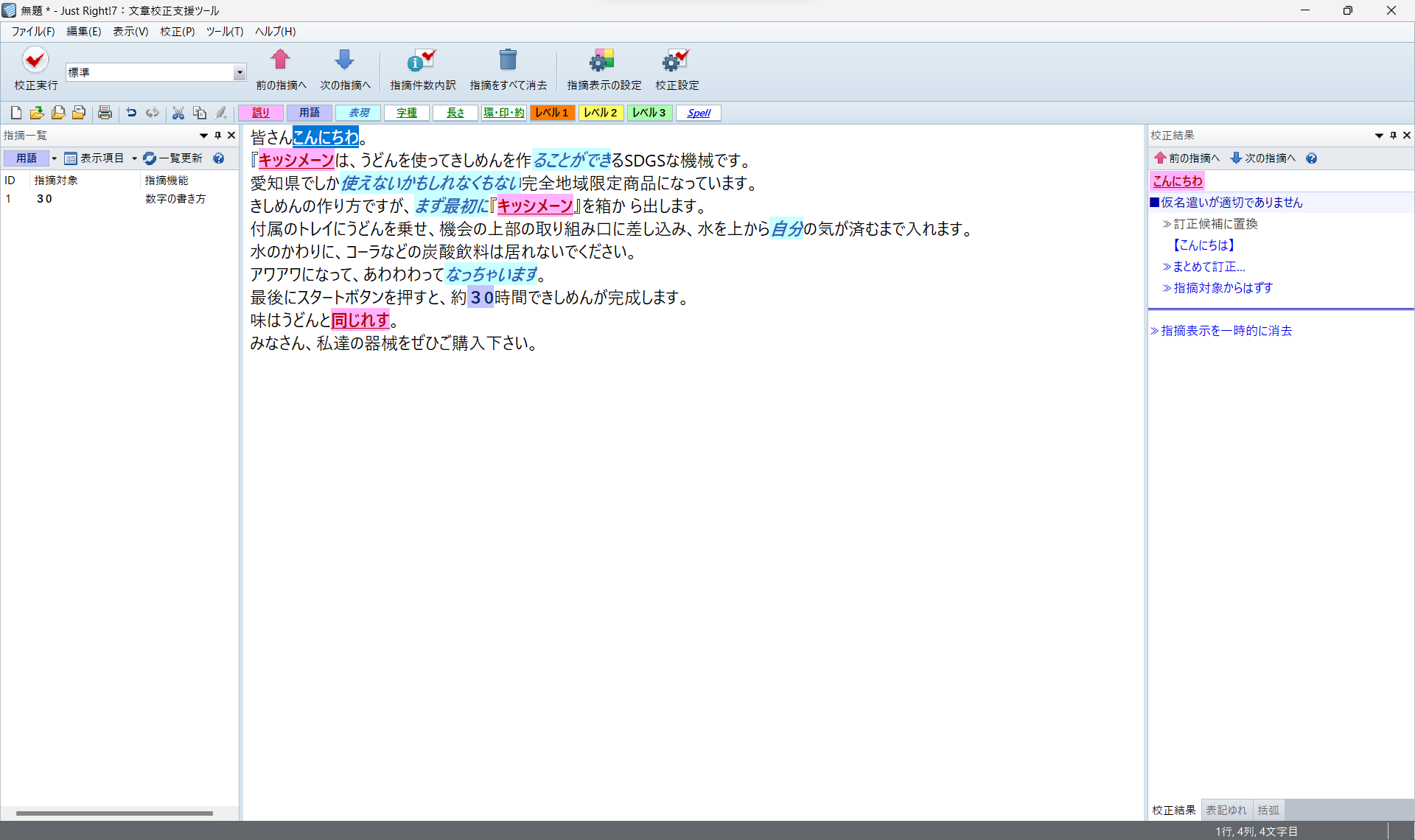The width and height of the screenshot is (1415, 840).
Task: Click the undo arrow icon
Action: 131,113
